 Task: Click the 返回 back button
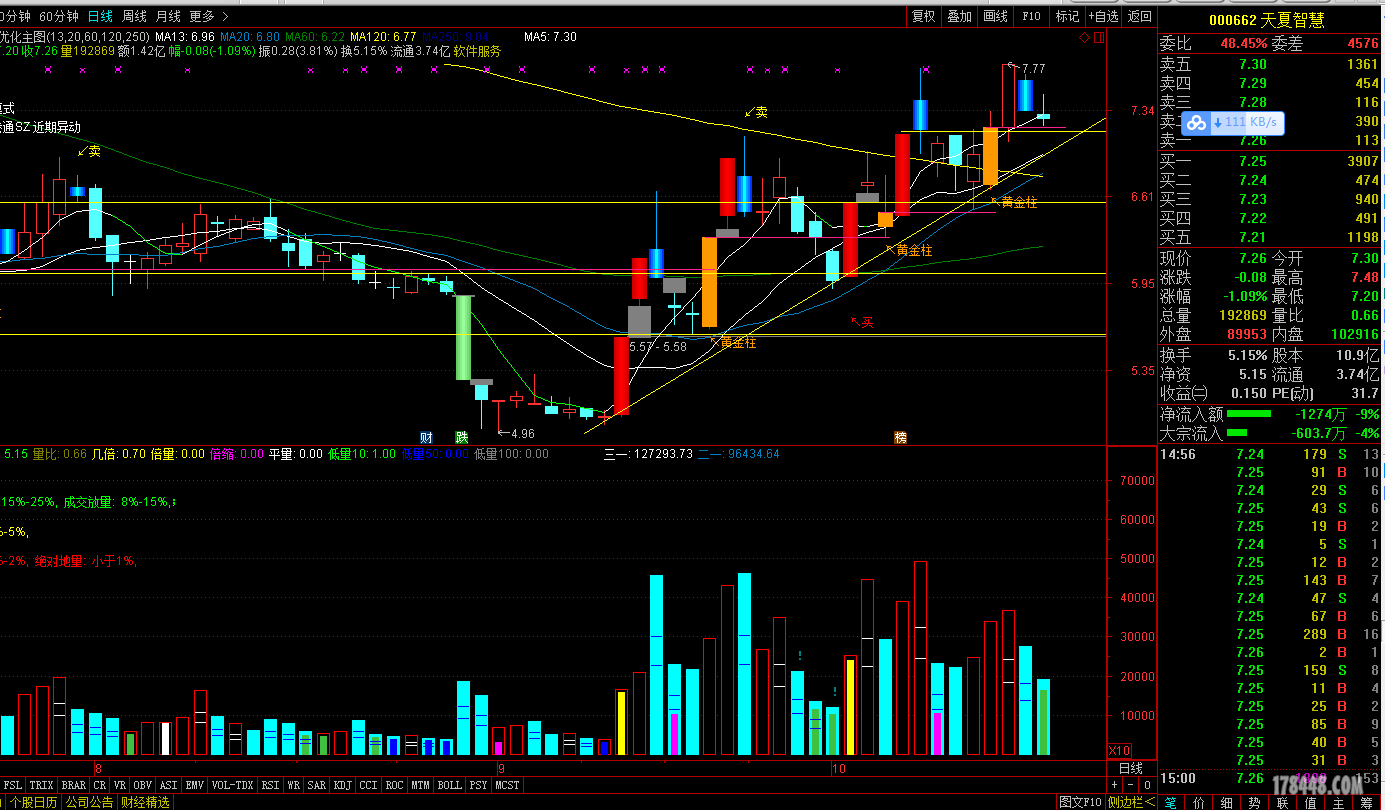(1139, 16)
